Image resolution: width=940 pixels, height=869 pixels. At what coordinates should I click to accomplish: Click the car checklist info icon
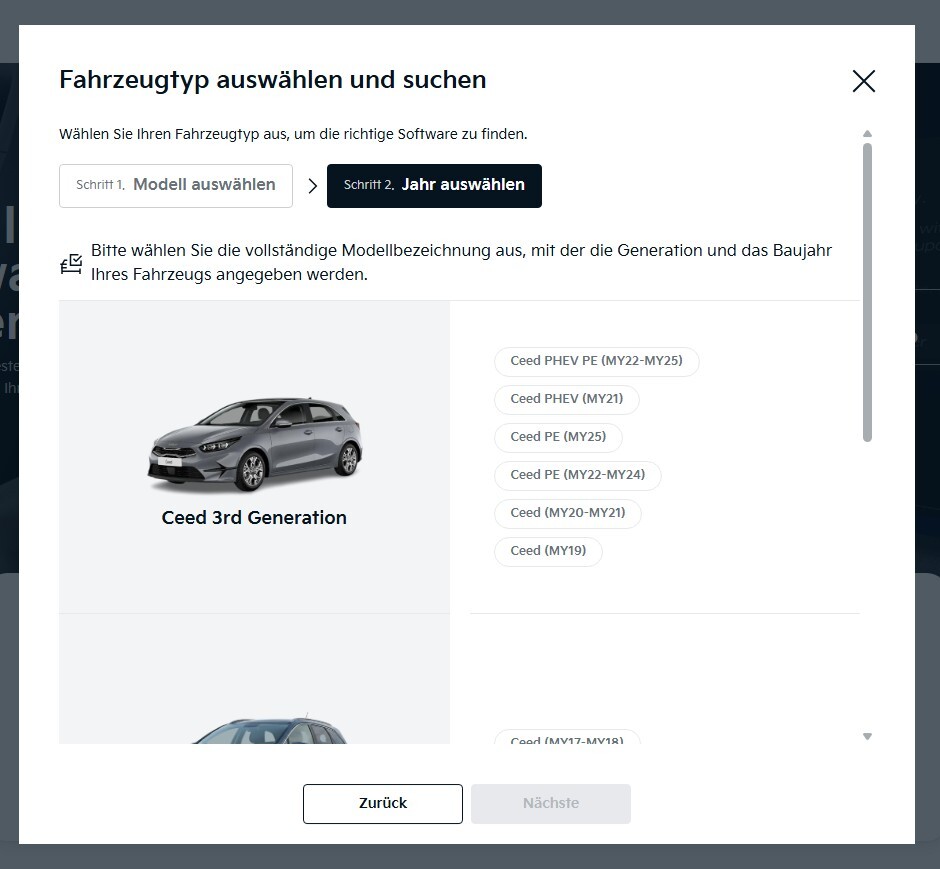71,264
